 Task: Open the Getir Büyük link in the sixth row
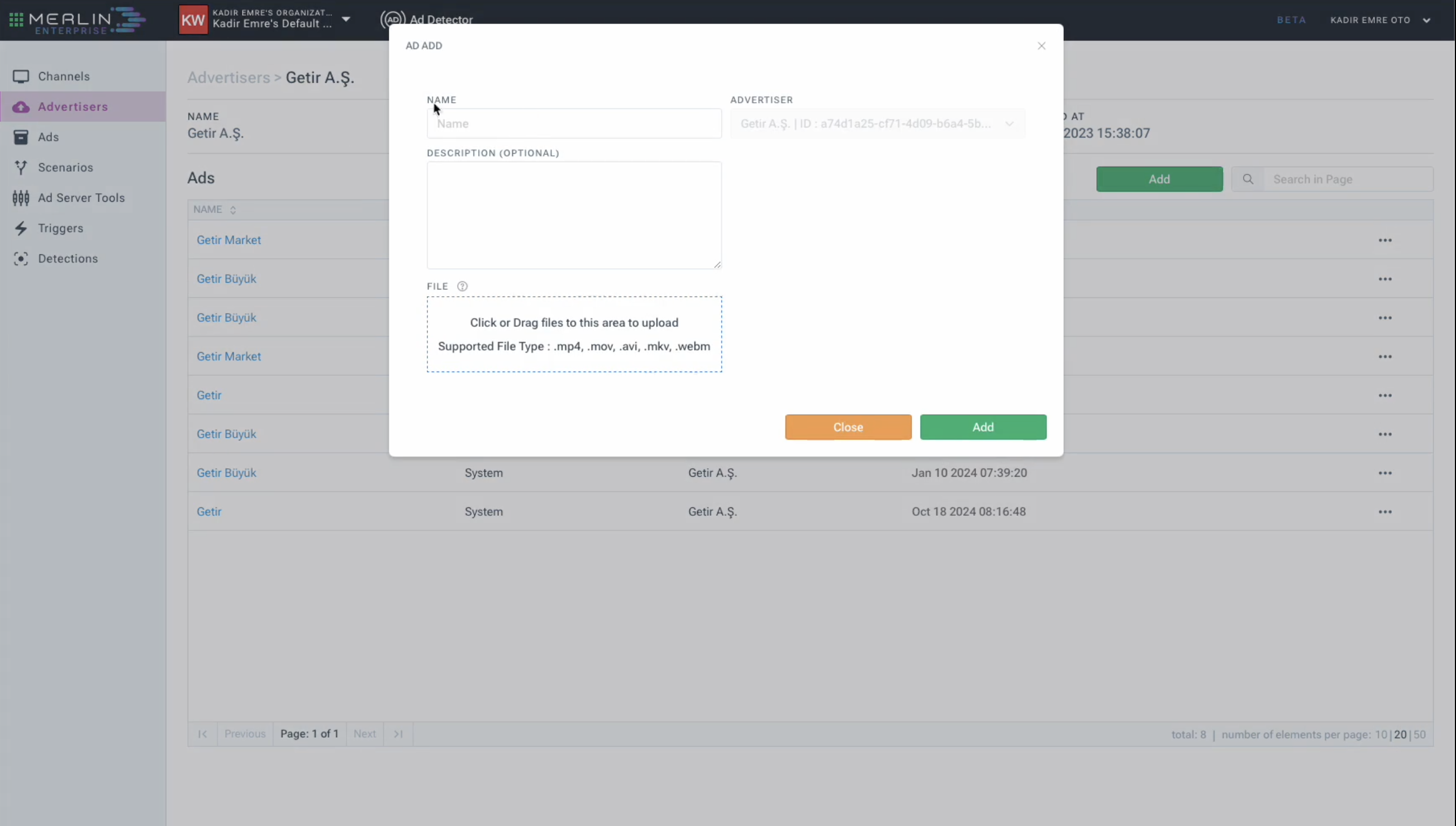[226, 434]
